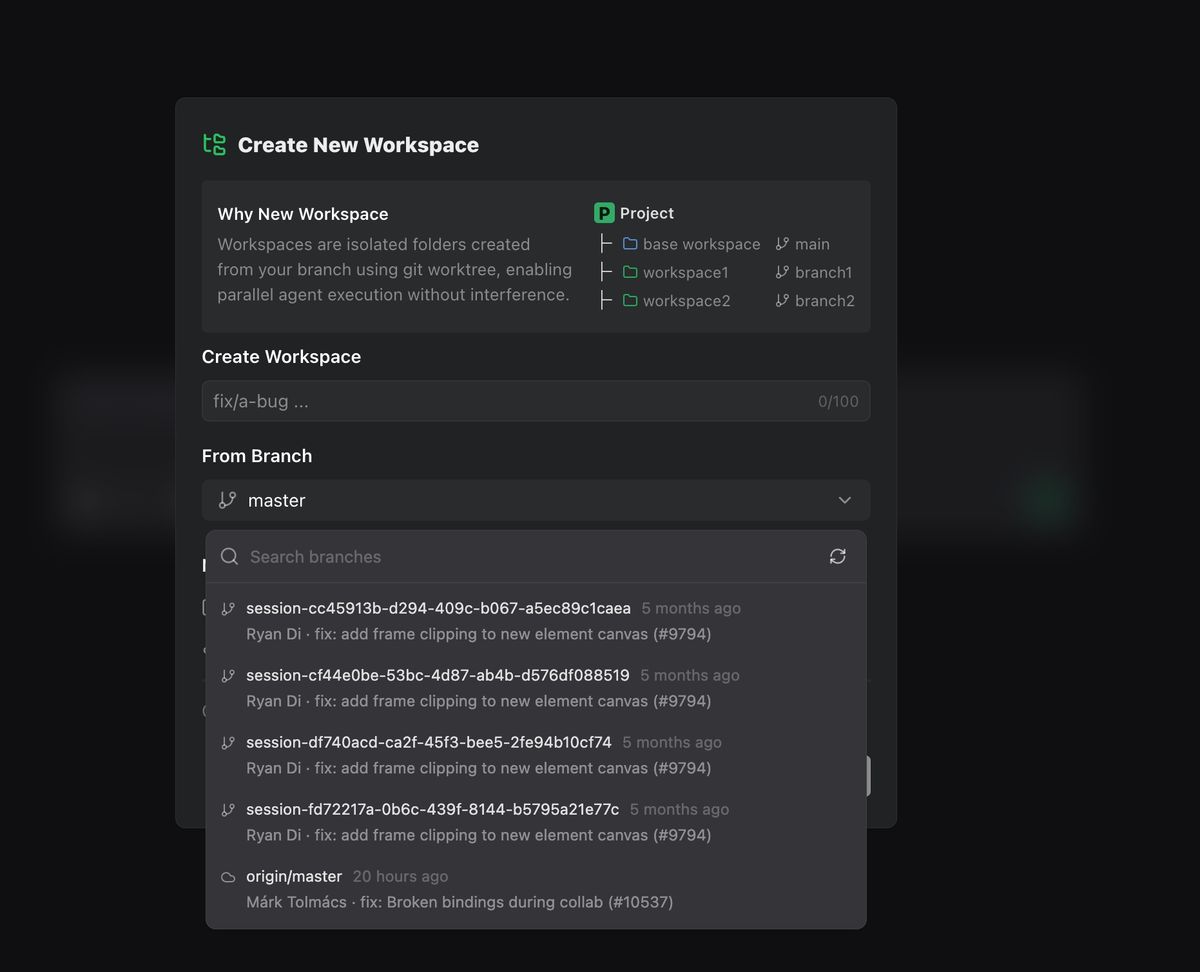Select the origin/master remote branch
1200x972 pixels.
536,889
